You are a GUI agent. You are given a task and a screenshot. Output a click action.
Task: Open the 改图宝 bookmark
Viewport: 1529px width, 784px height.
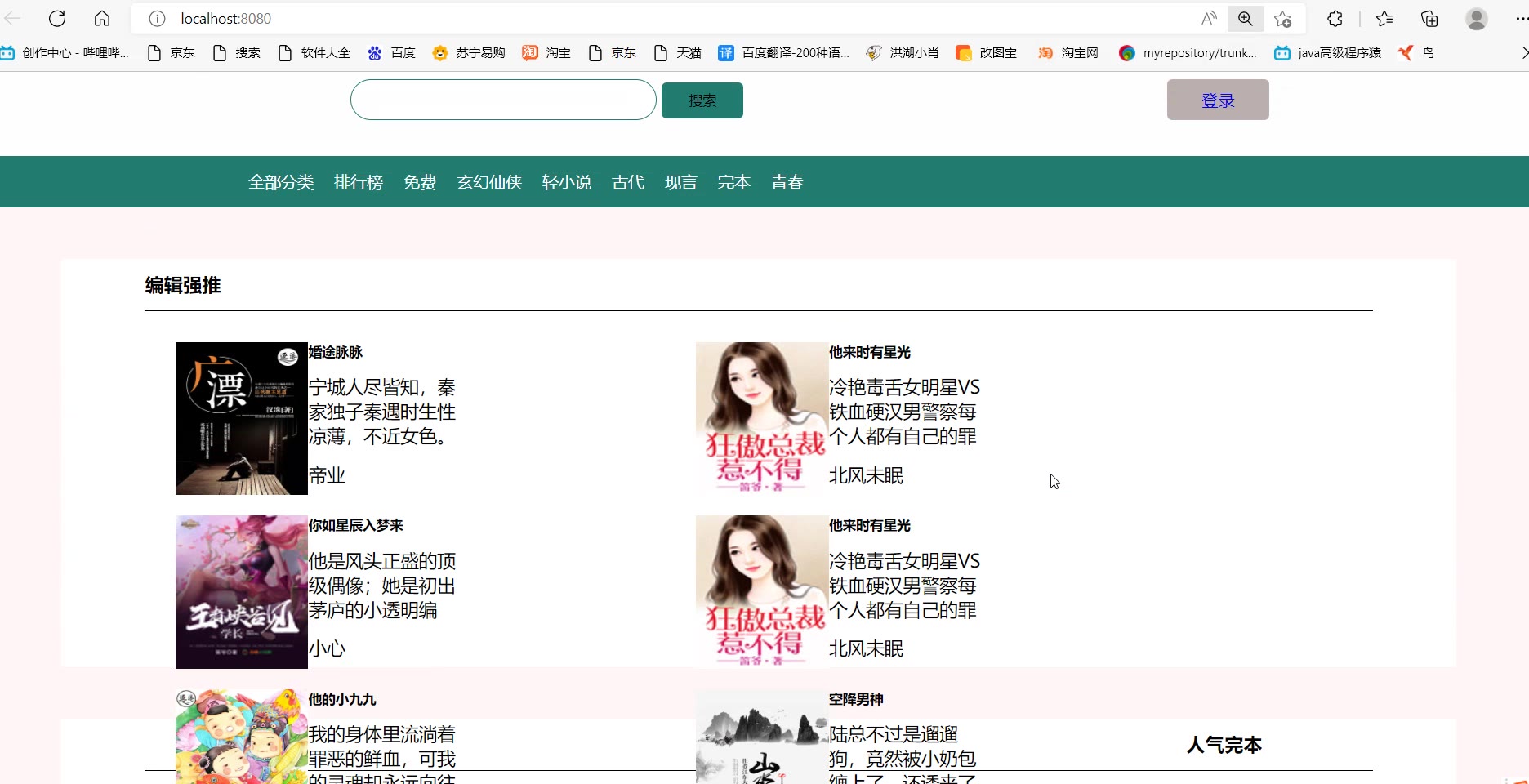click(987, 53)
